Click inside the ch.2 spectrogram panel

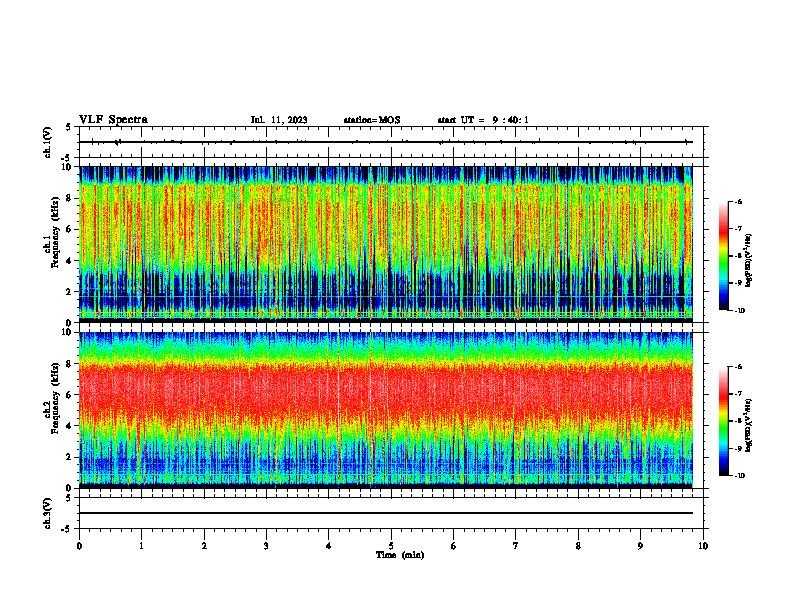tap(386, 410)
